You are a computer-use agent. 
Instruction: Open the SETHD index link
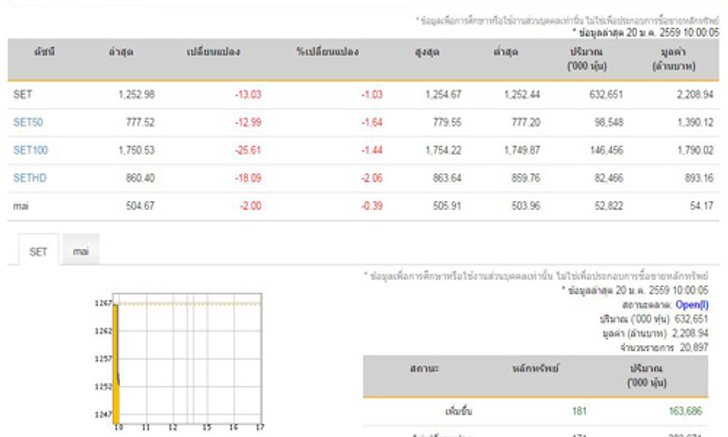(30, 178)
